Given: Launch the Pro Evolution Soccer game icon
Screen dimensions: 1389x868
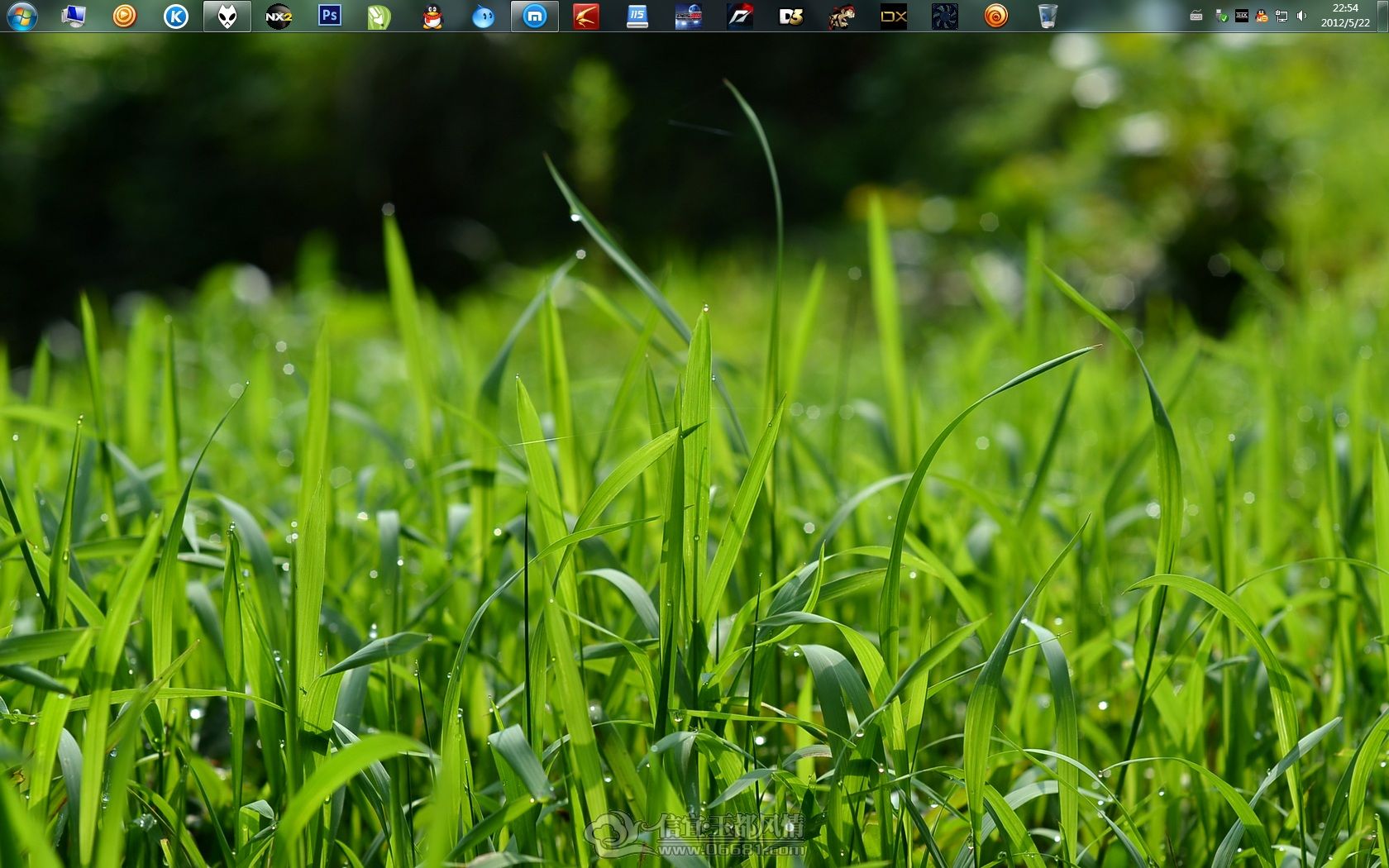Looking at the screenshot, I should (689, 16).
